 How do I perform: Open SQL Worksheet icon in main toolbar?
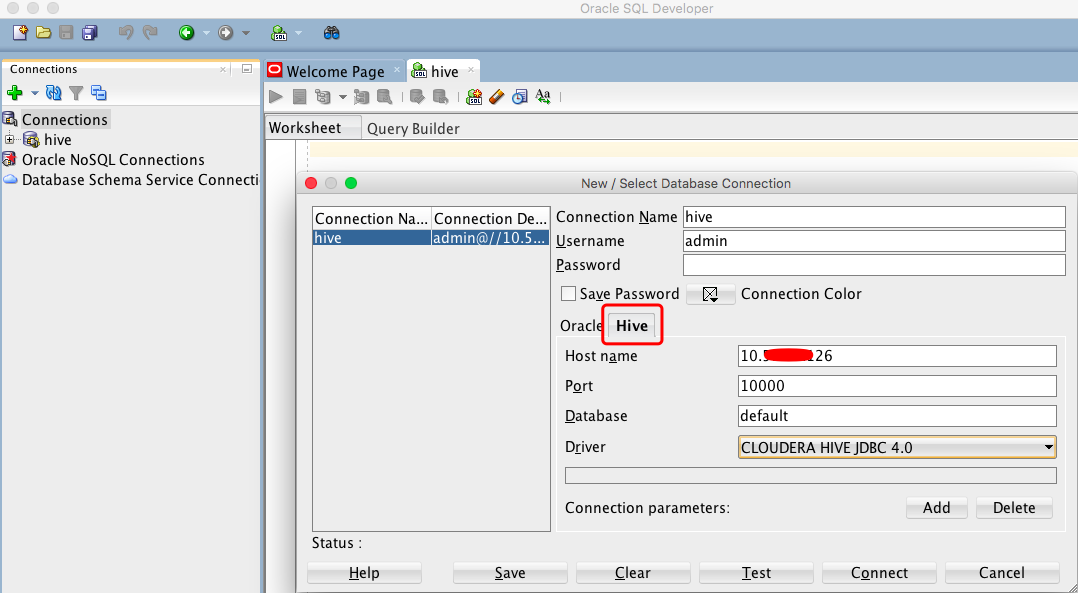[x=279, y=32]
